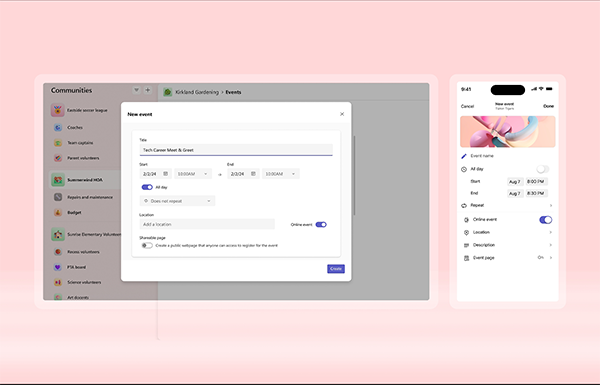Open the Start date calendar icon
600x385 pixels.
click(166, 174)
